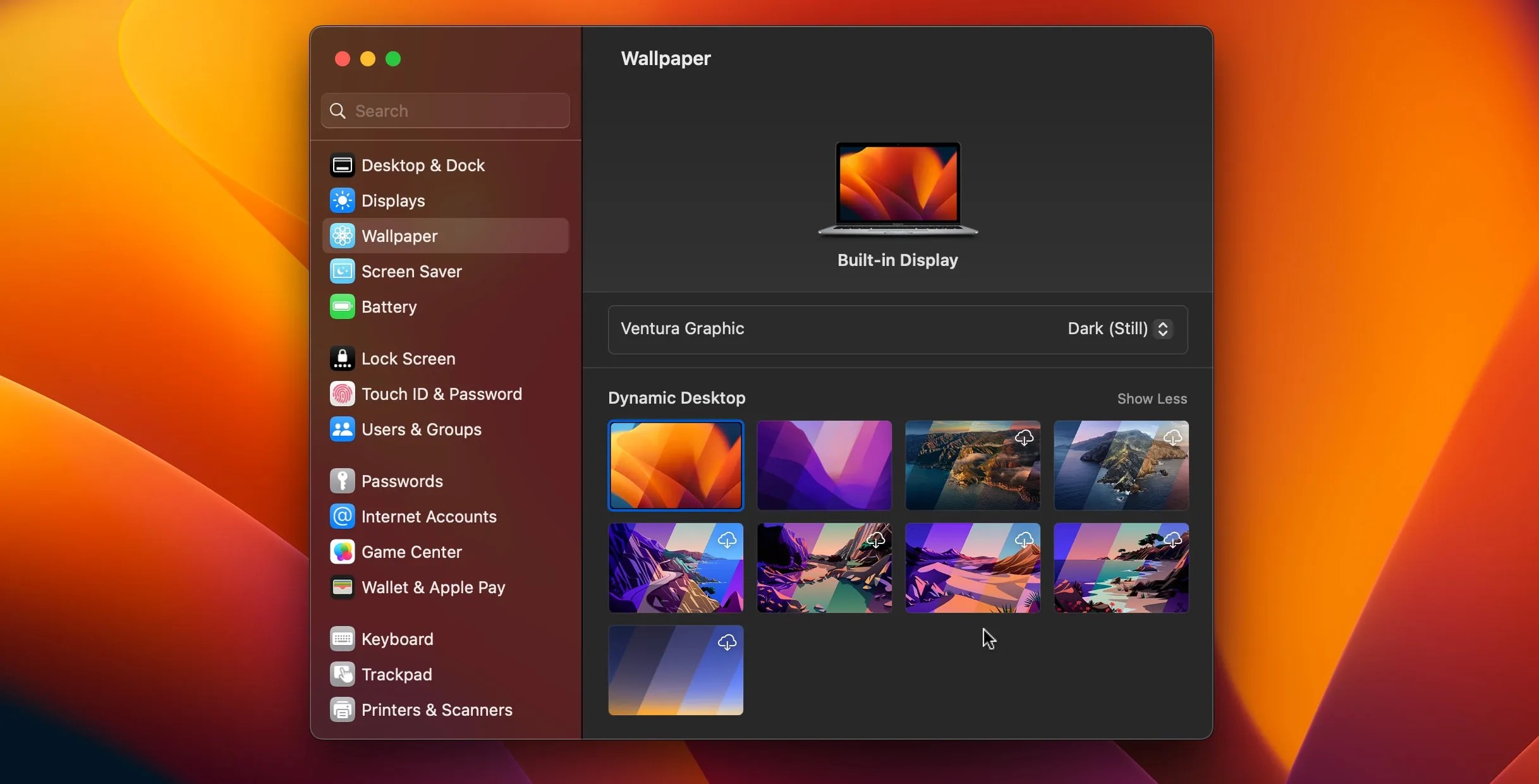The image size is (1539, 784).
Task: Click the Built-in Display label
Action: [897, 260]
